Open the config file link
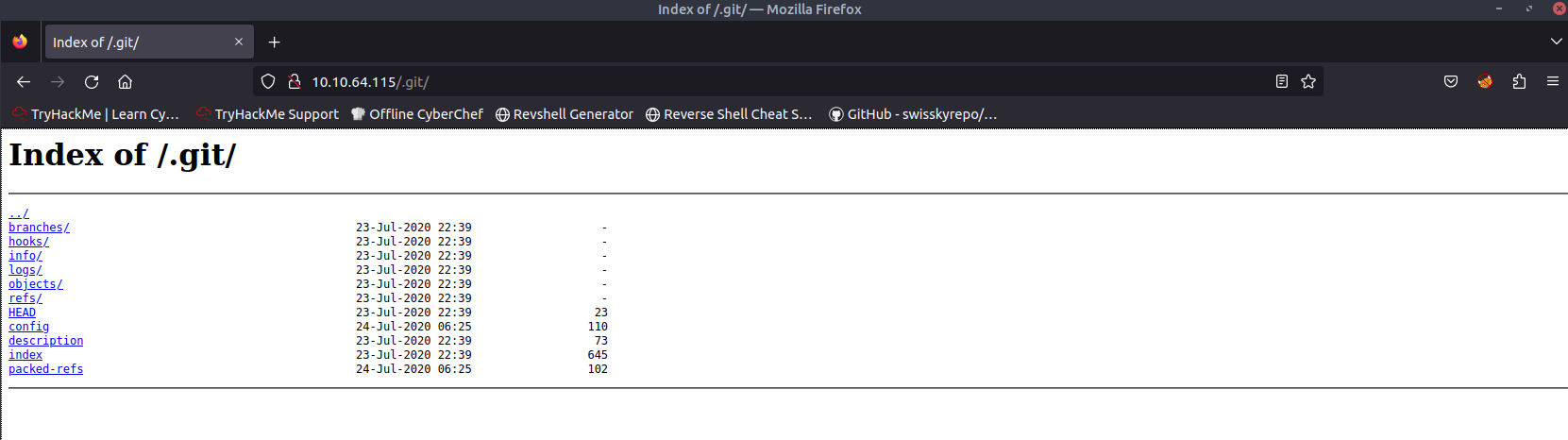 pyautogui.click(x=28, y=327)
